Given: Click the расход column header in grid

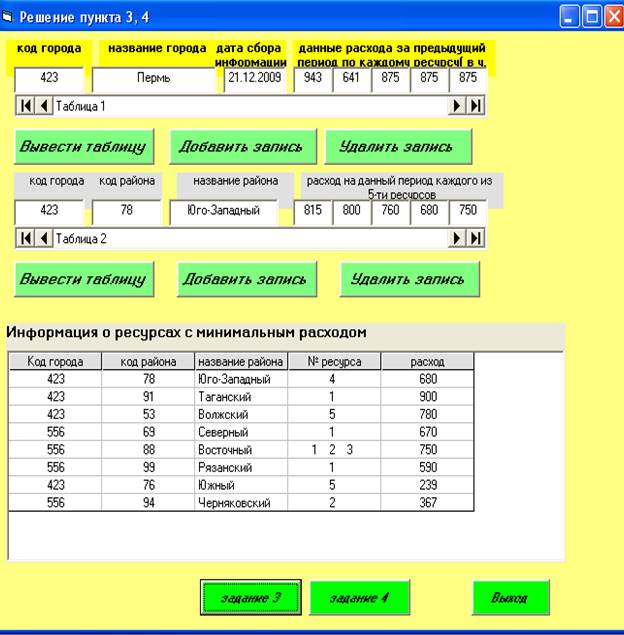Looking at the screenshot, I should tap(427, 362).
